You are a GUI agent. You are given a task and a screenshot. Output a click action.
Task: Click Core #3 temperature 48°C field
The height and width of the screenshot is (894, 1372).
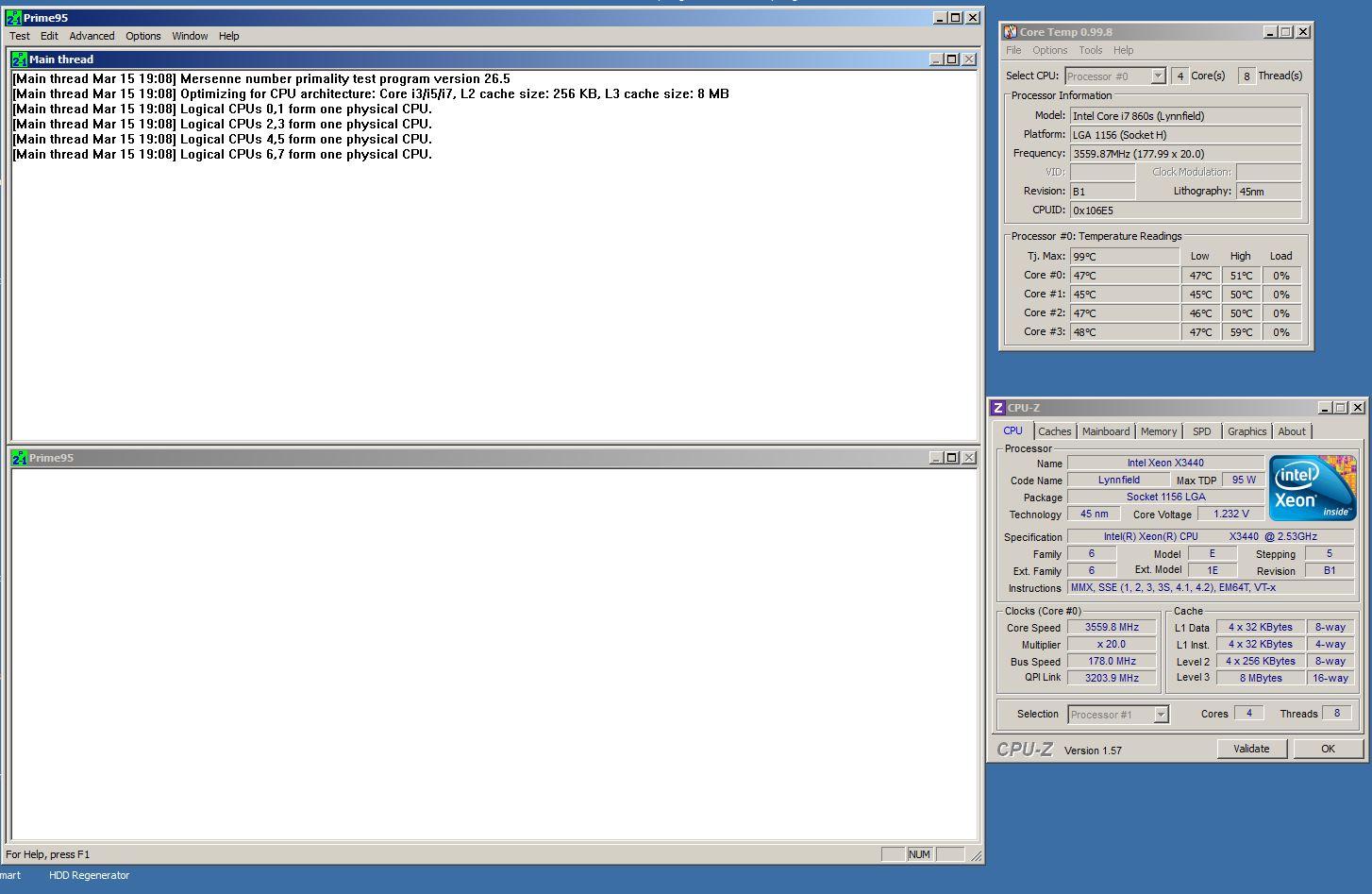pyautogui.click(x=1125, y=332)
